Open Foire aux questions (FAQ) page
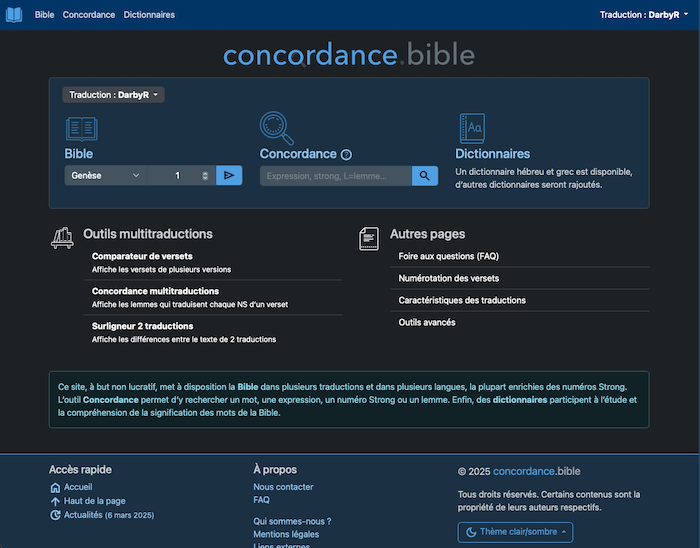This screenshot has height=548, width=700. (448, 256)
